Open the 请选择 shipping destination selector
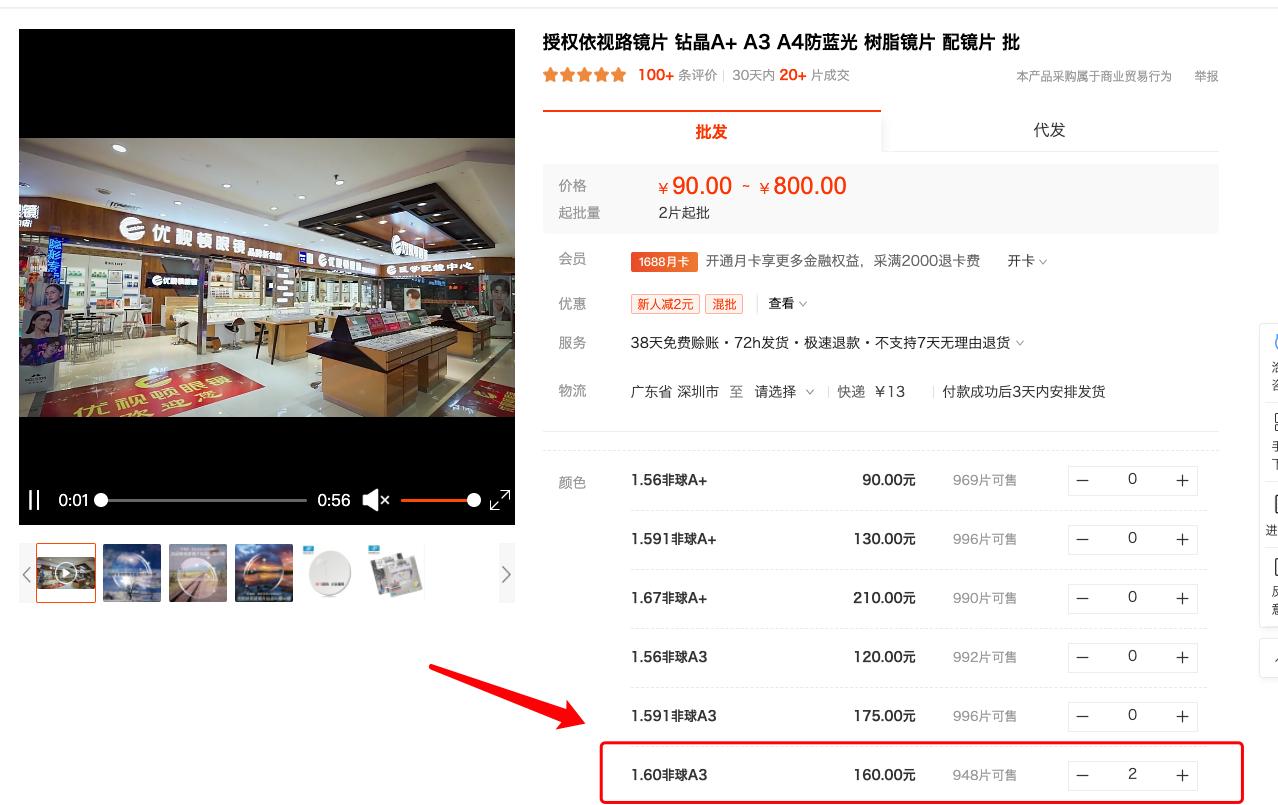The image size is (1278, 805). pos(777,392)
